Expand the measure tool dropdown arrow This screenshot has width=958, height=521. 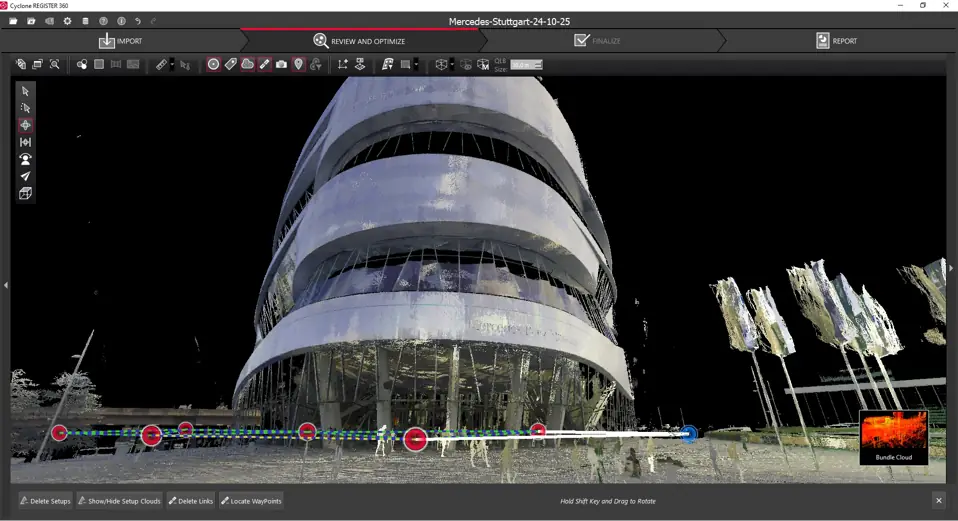(x=172, y=64)
